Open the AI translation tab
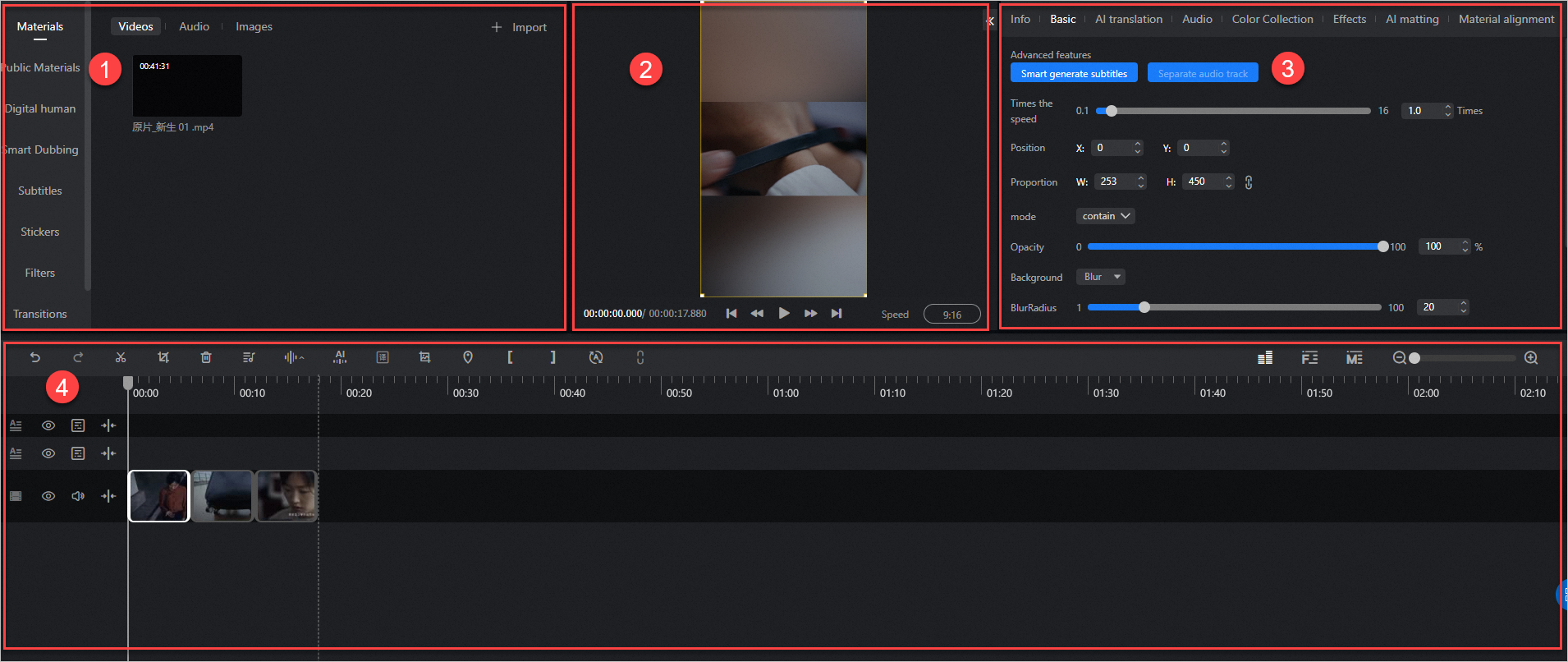The width and height of the screenshot is (1568, 662). [1129, 19]
